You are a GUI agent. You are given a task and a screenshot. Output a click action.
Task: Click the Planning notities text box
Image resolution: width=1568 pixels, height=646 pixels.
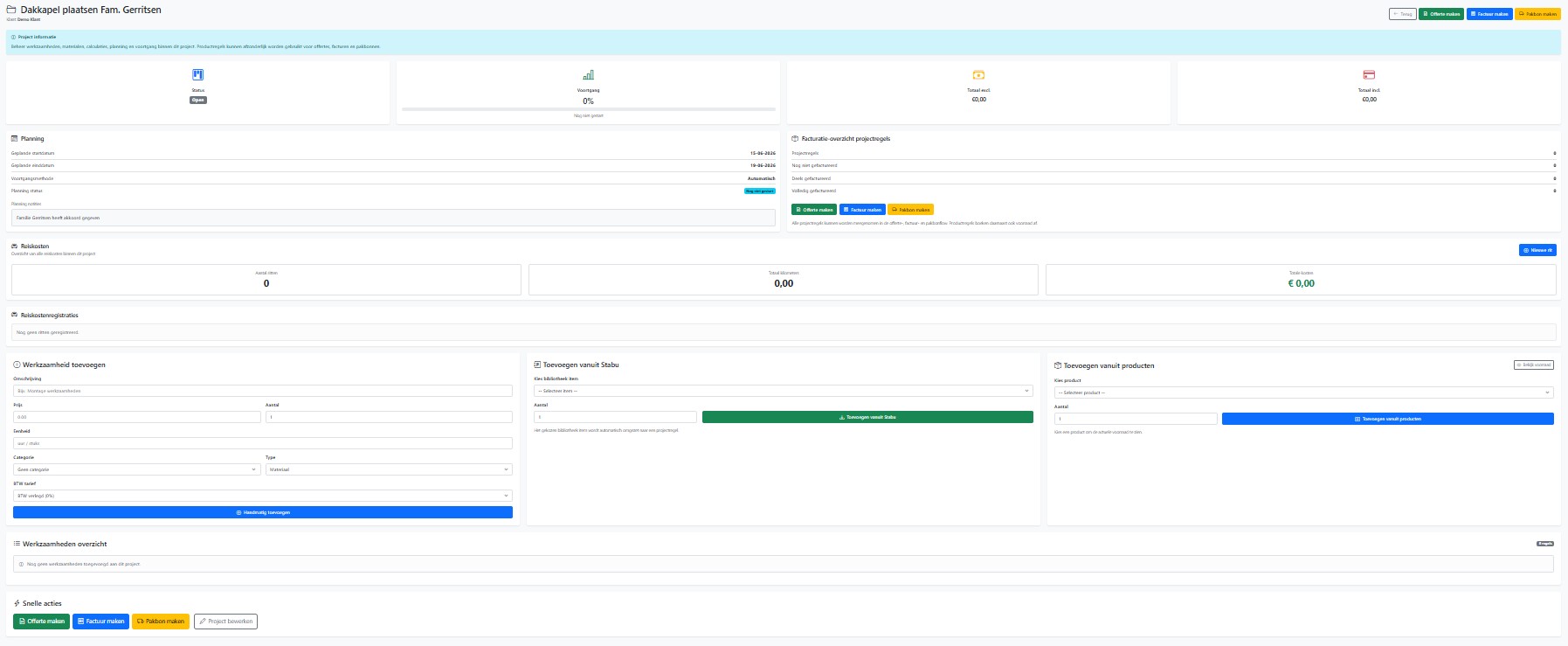pos(393,218)
